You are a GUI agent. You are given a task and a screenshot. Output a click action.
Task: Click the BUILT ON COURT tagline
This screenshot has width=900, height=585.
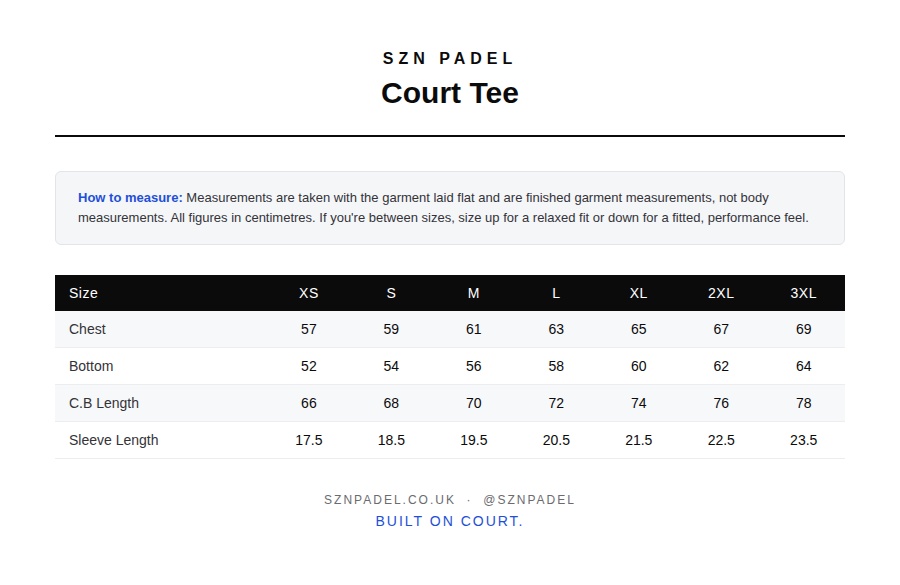(449, 521)
